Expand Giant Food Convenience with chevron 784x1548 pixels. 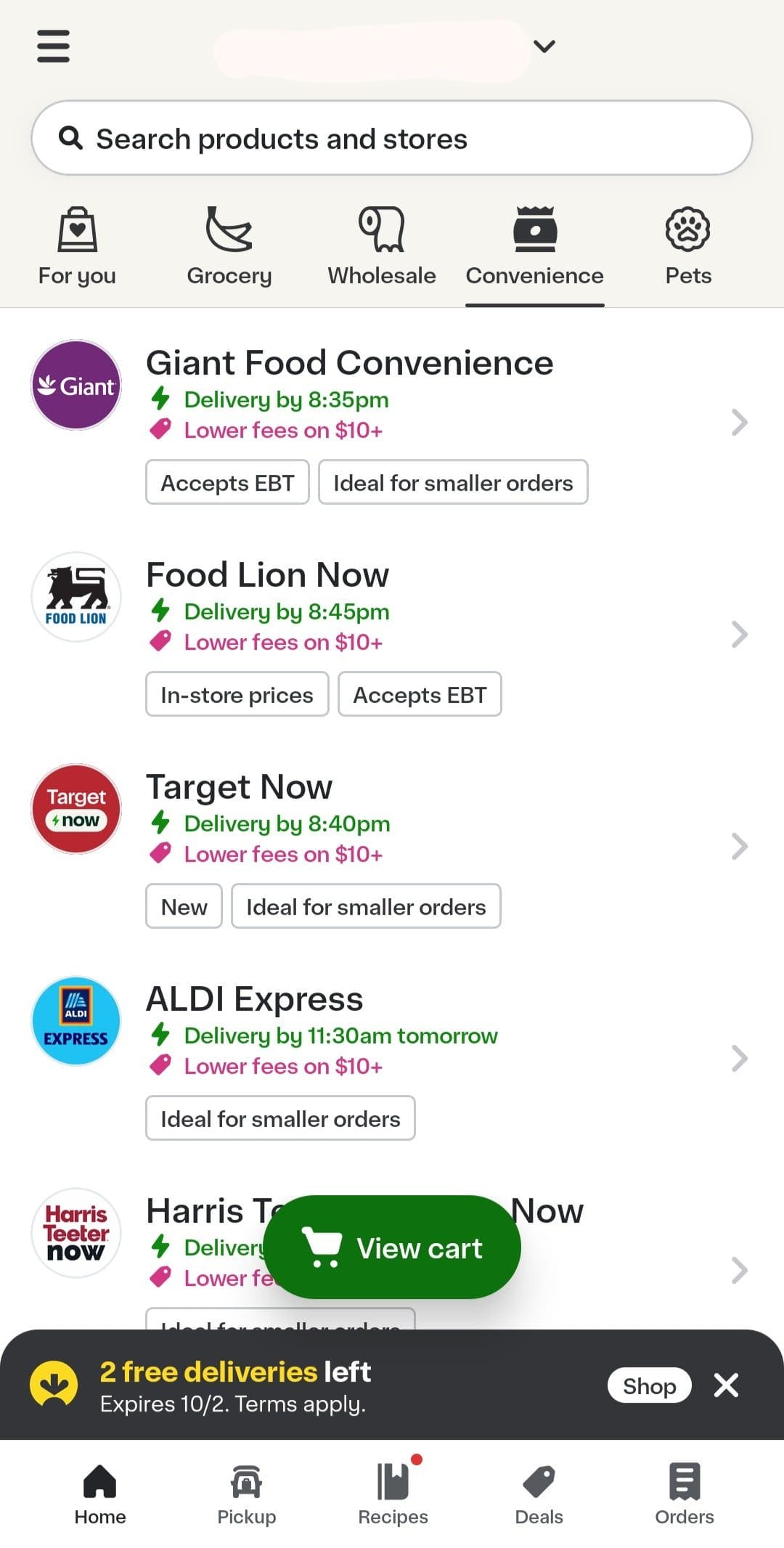(x=739, y=422)
